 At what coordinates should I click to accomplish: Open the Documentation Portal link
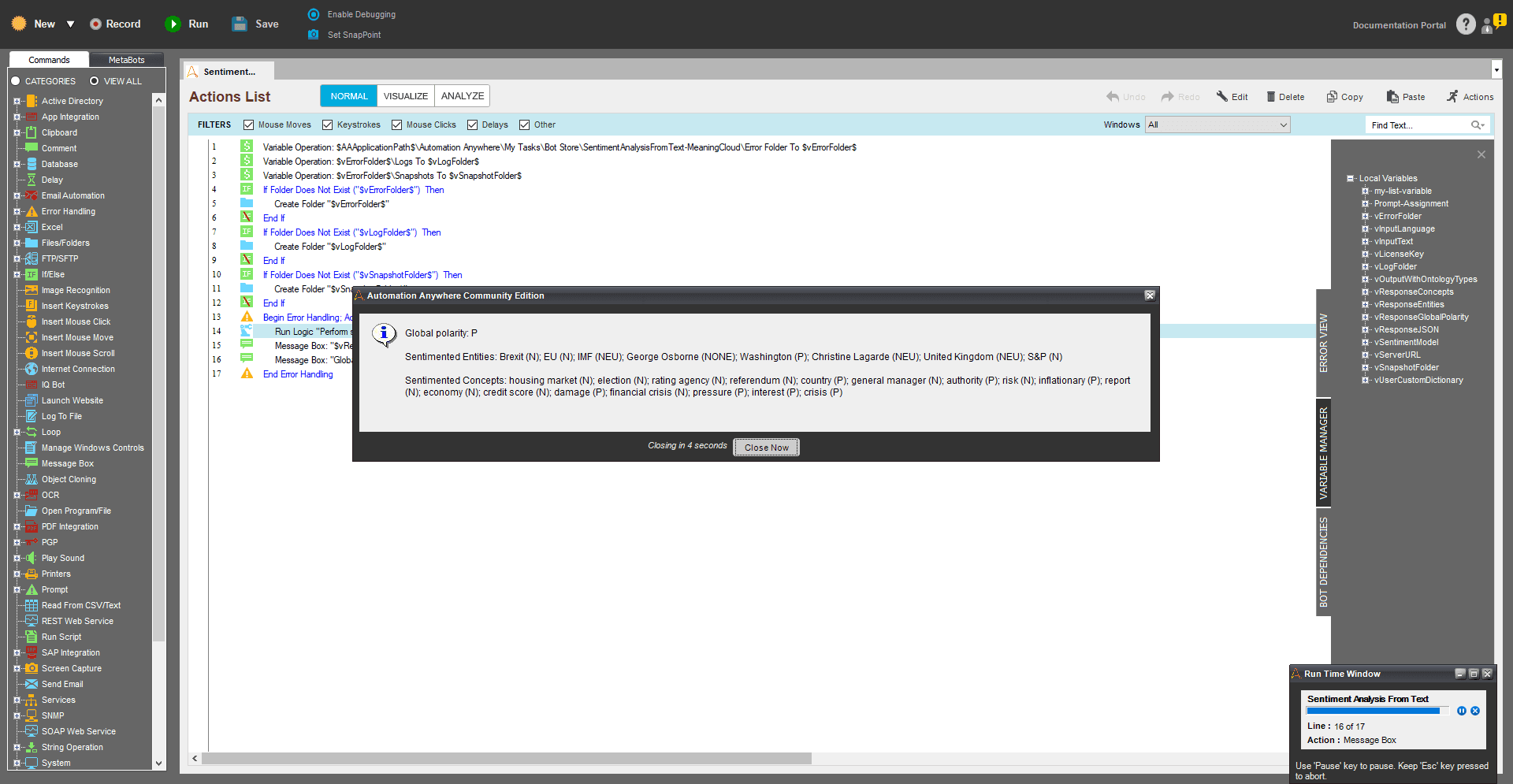pos(1400,25)
